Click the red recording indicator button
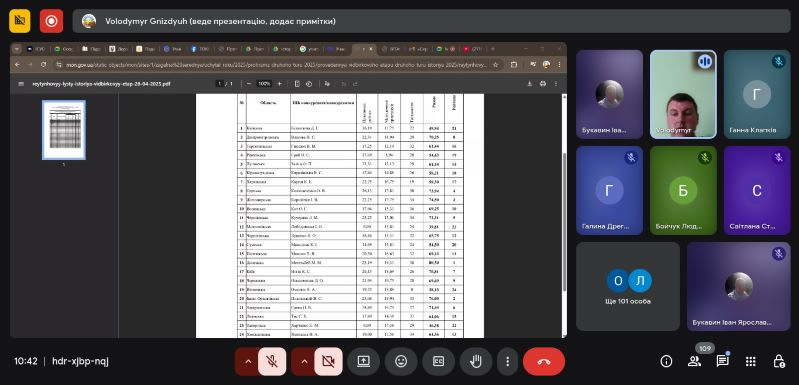Image resolution: width=799 pixels, height=385 pixels. coord(51,21)
